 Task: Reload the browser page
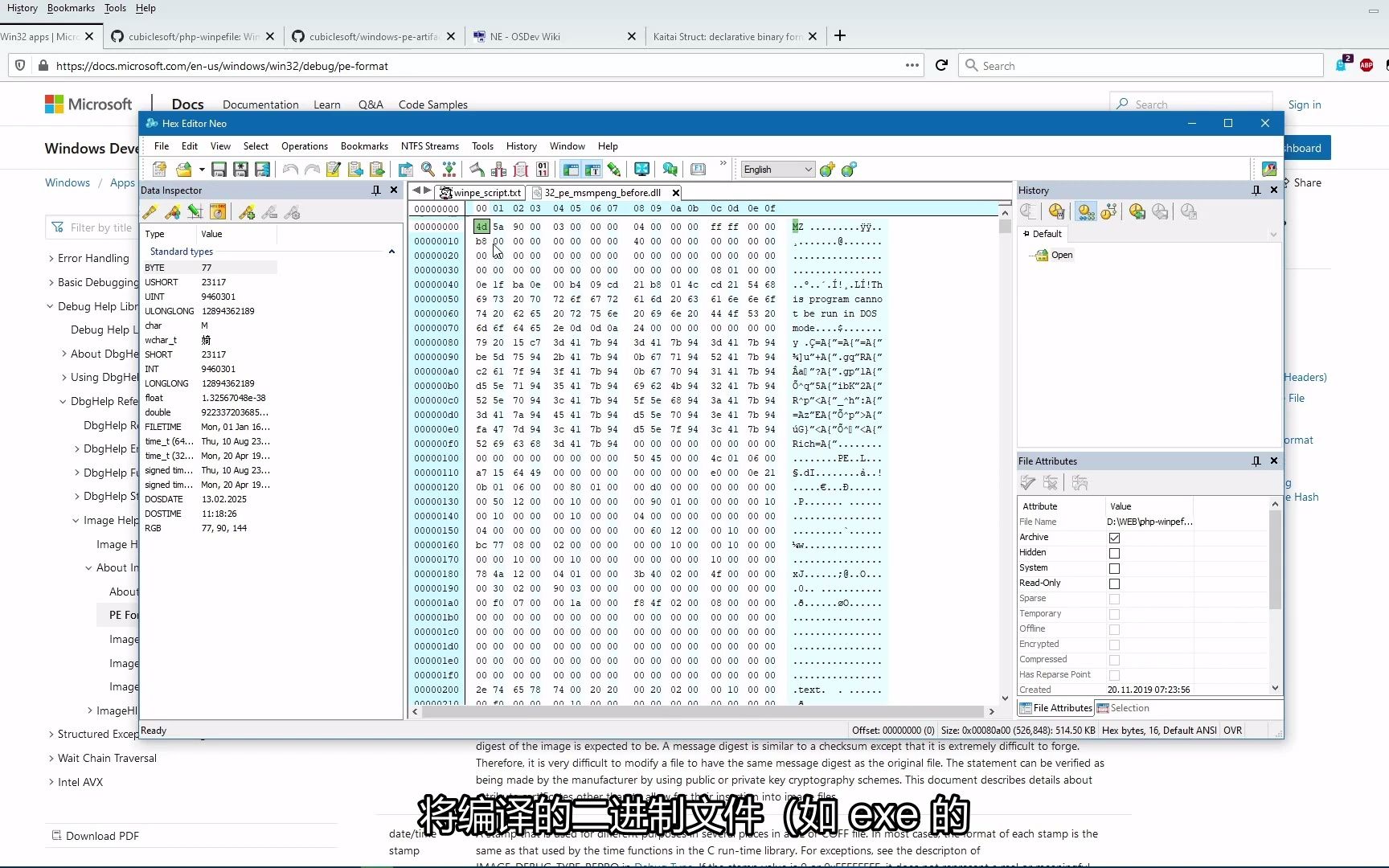[x=942, y=65]
